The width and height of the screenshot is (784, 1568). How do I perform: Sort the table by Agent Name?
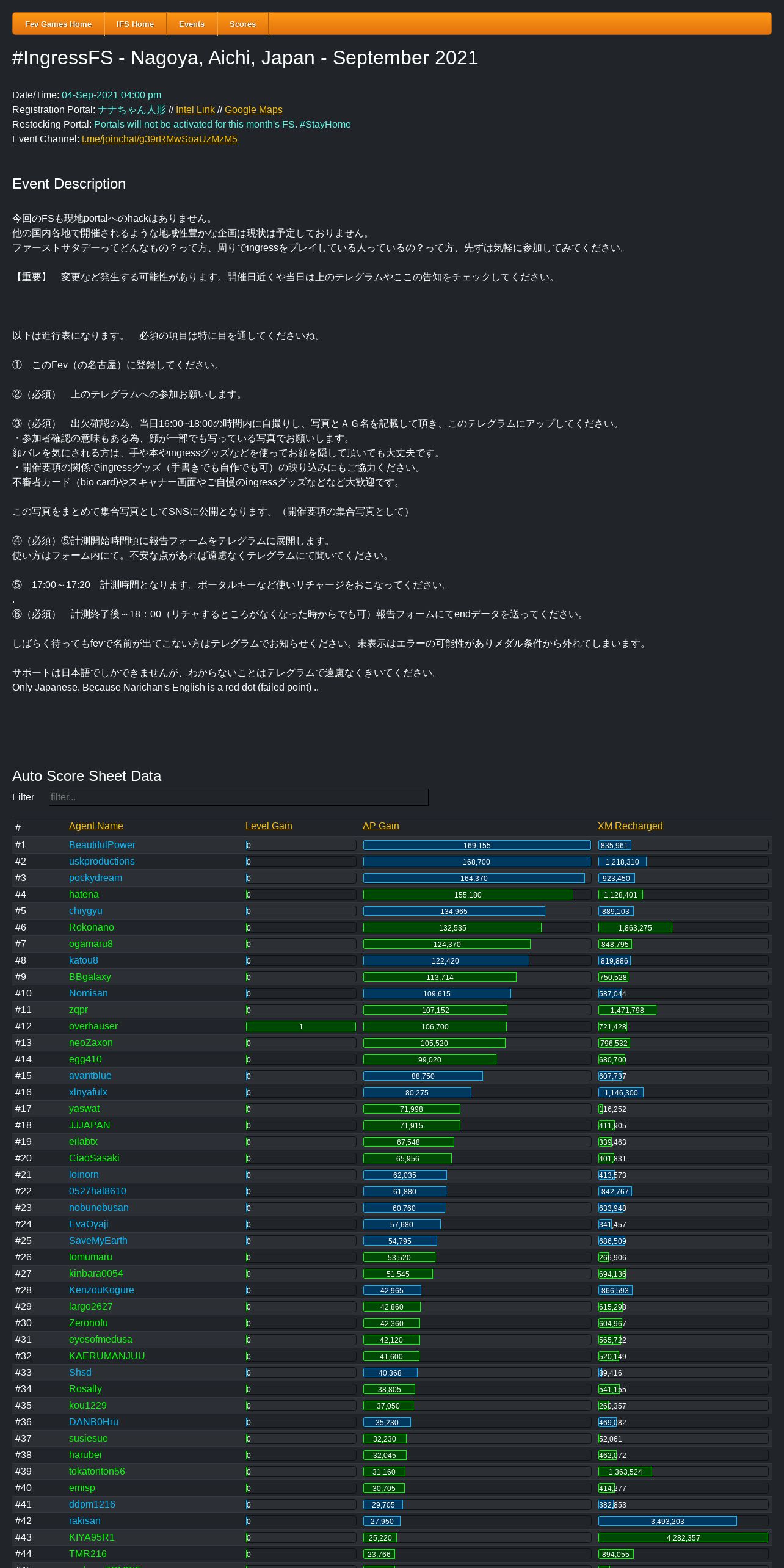point(96,826)
